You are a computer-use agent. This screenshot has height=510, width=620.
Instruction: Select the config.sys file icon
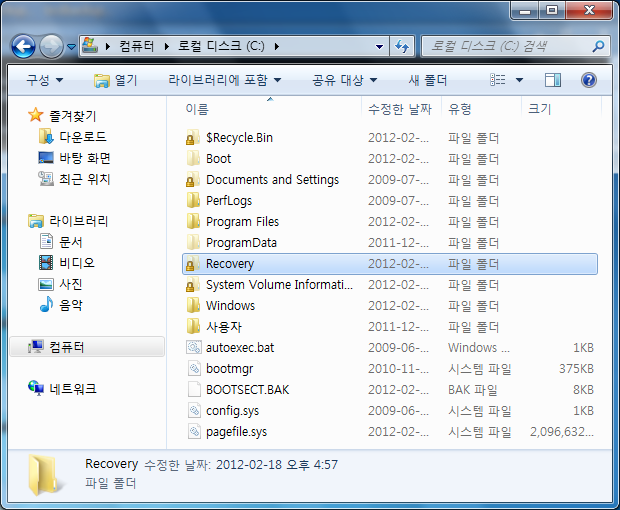(x=194, y=410)
